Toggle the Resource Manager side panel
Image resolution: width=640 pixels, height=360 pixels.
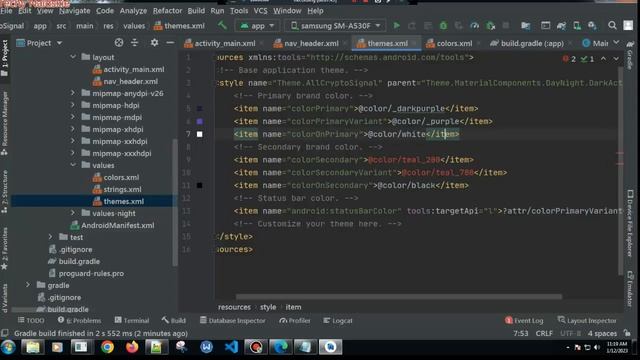click(5, 123)
